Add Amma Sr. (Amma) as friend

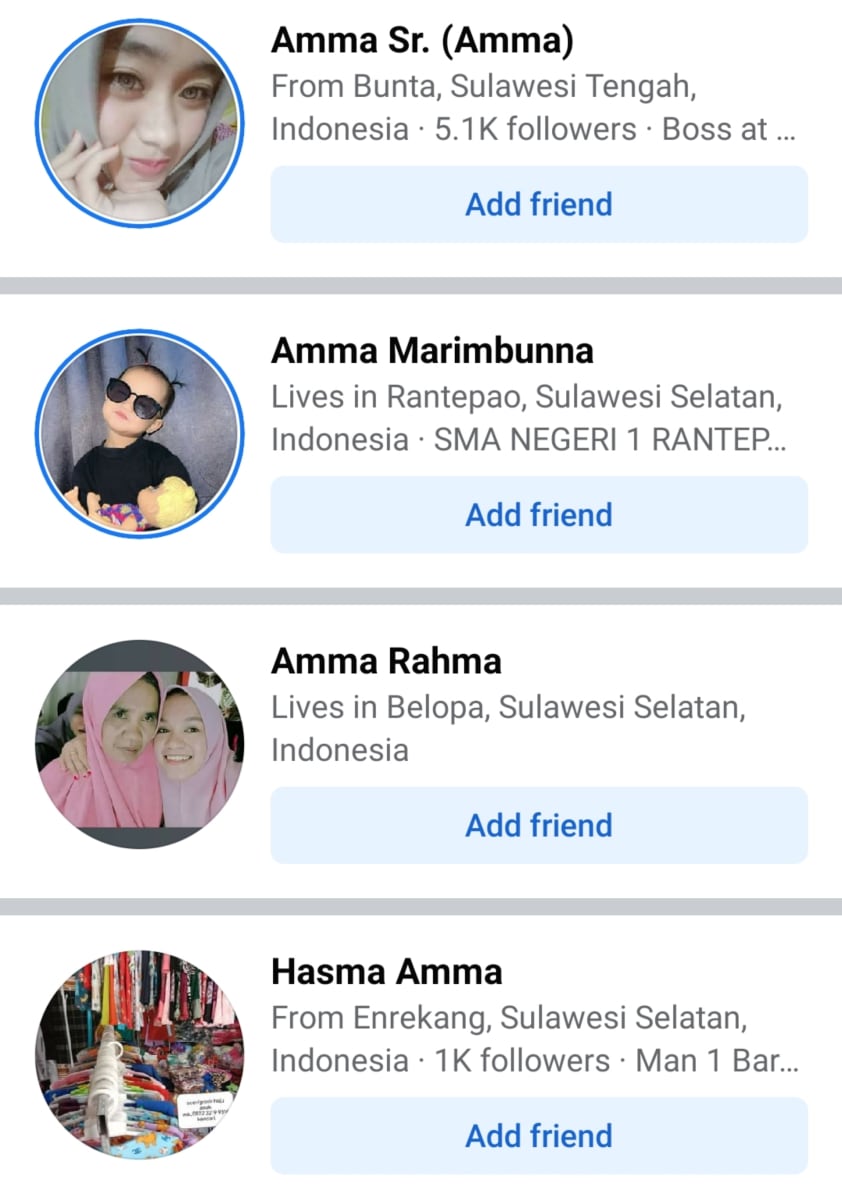tap(539, 204)
